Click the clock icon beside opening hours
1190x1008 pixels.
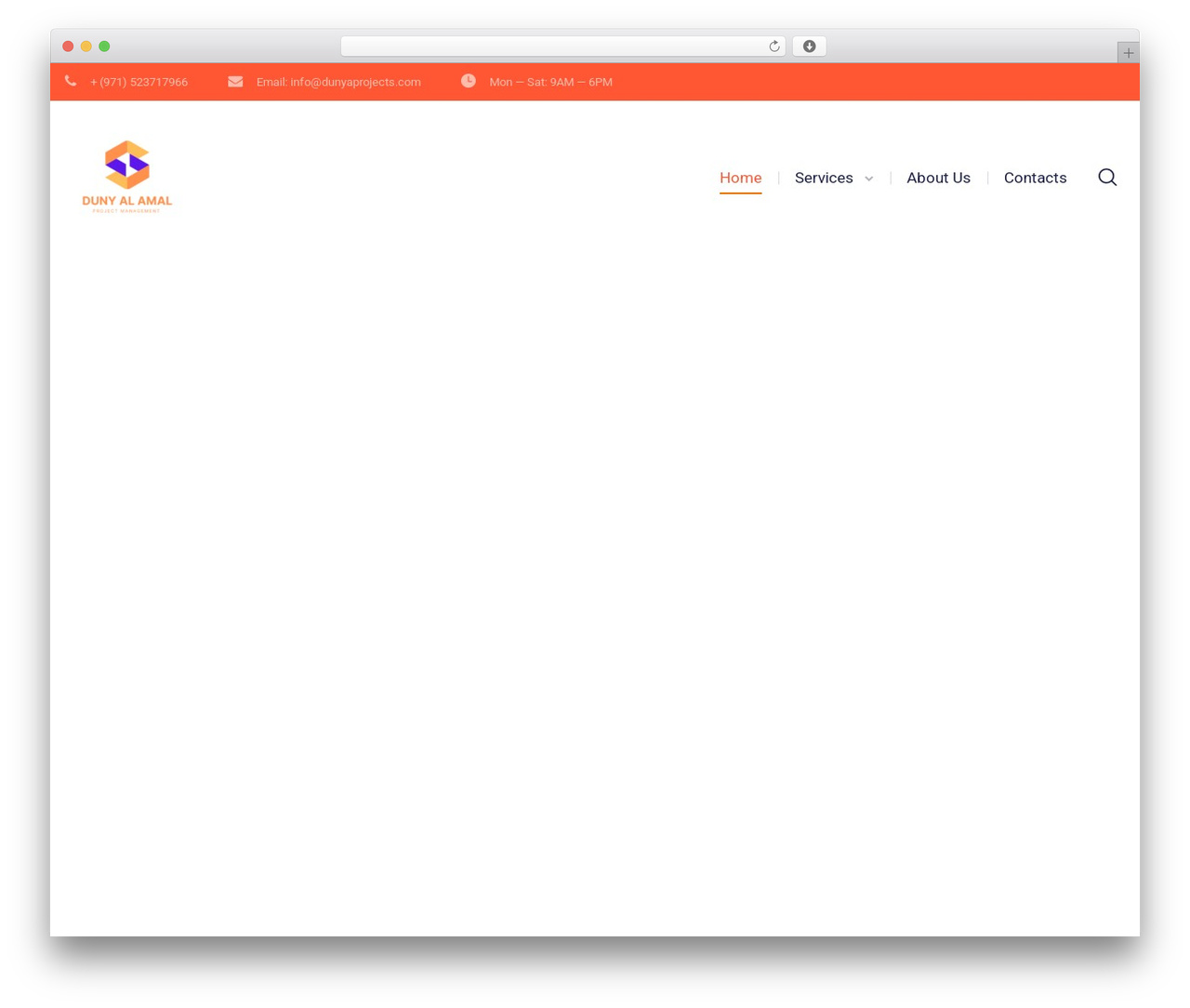[469, 81]
